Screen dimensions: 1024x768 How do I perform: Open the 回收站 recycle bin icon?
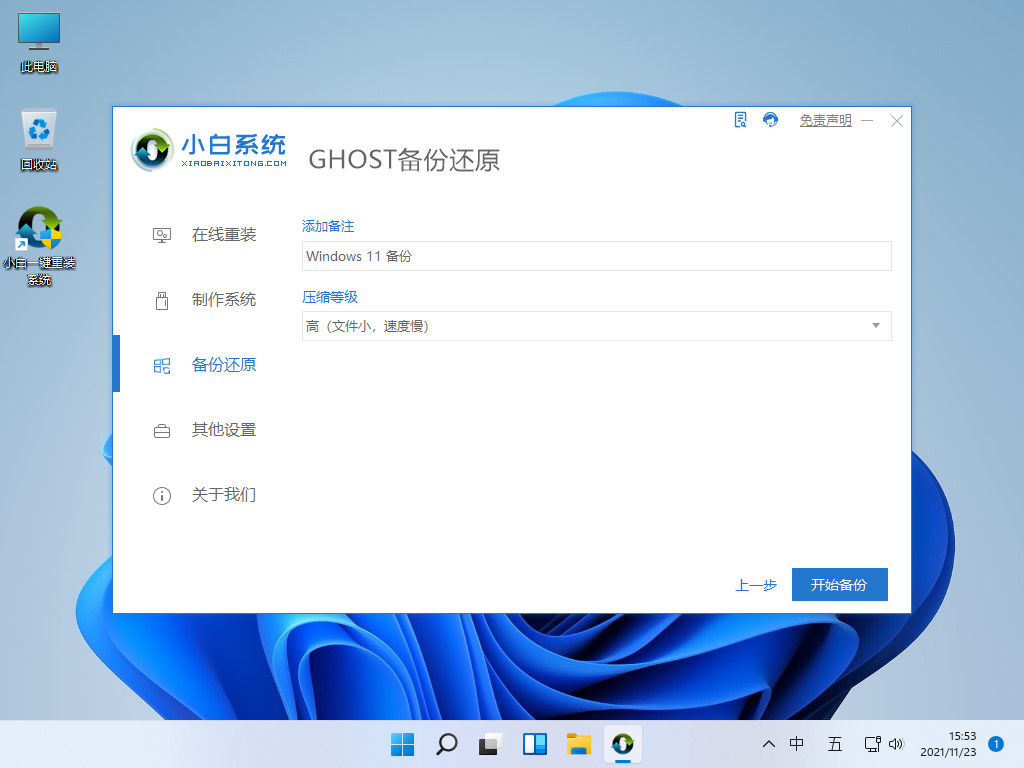pos(39,140)
